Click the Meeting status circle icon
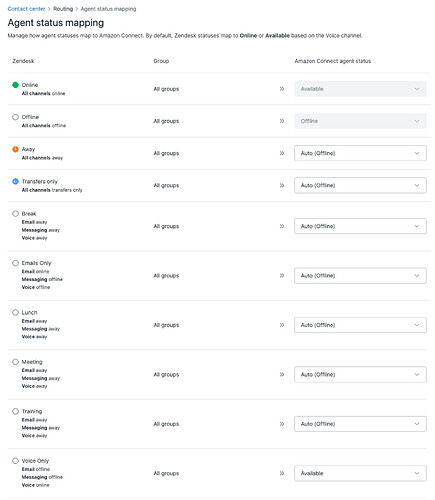 [x=15, y=362]
